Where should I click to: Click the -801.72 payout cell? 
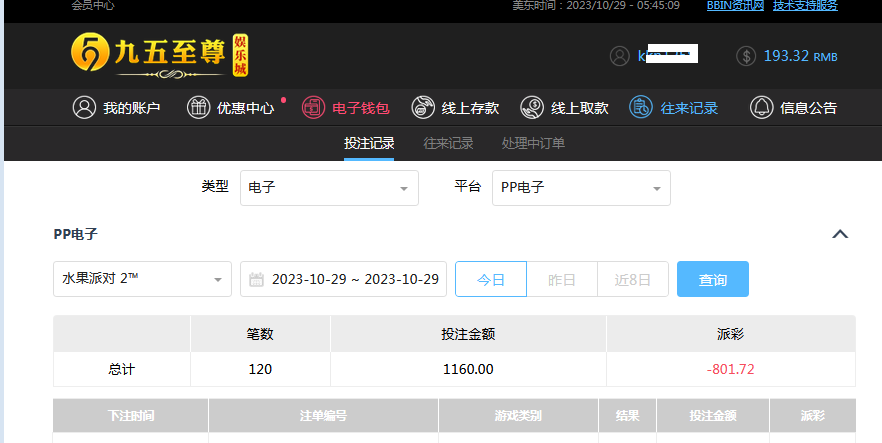(730, 369)
